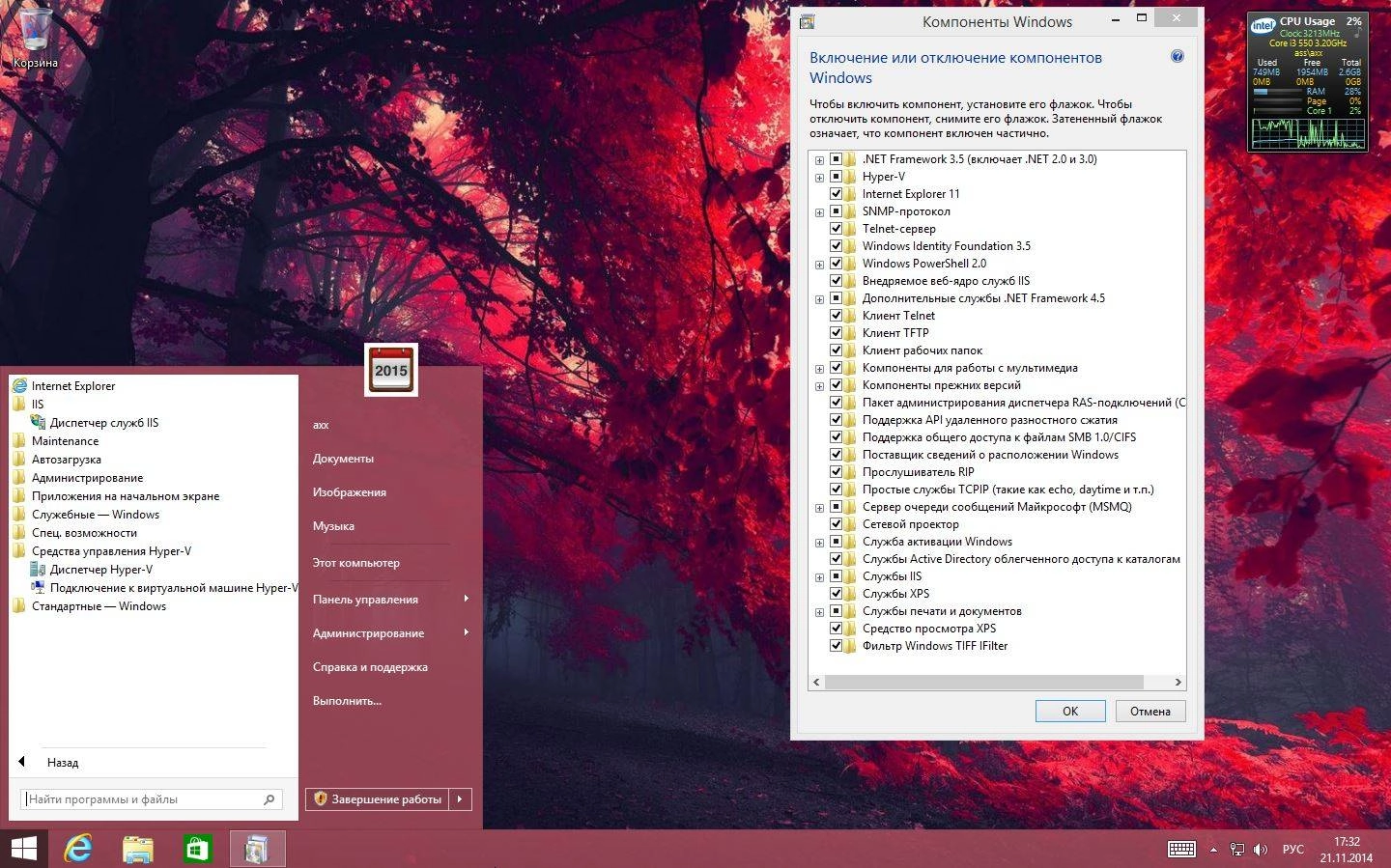Open Панель управления menu item
Viewport: 1391px width, 868px height.
pyautogui.click(x=390, y=599)
